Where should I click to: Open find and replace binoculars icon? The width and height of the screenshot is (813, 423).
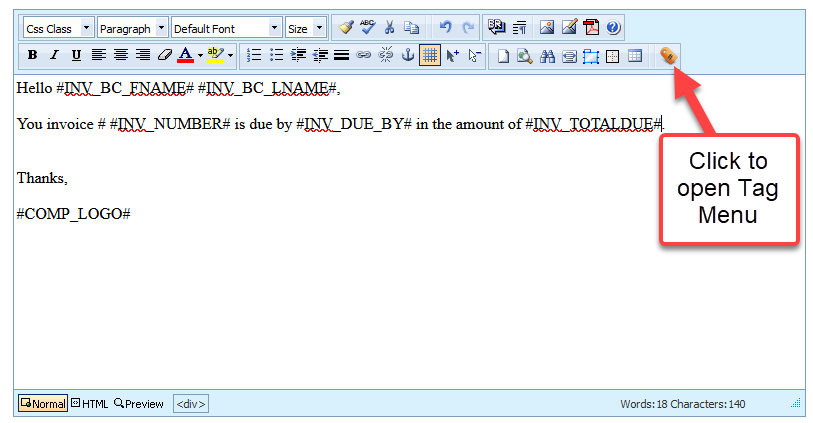click(x=547, y=56)
